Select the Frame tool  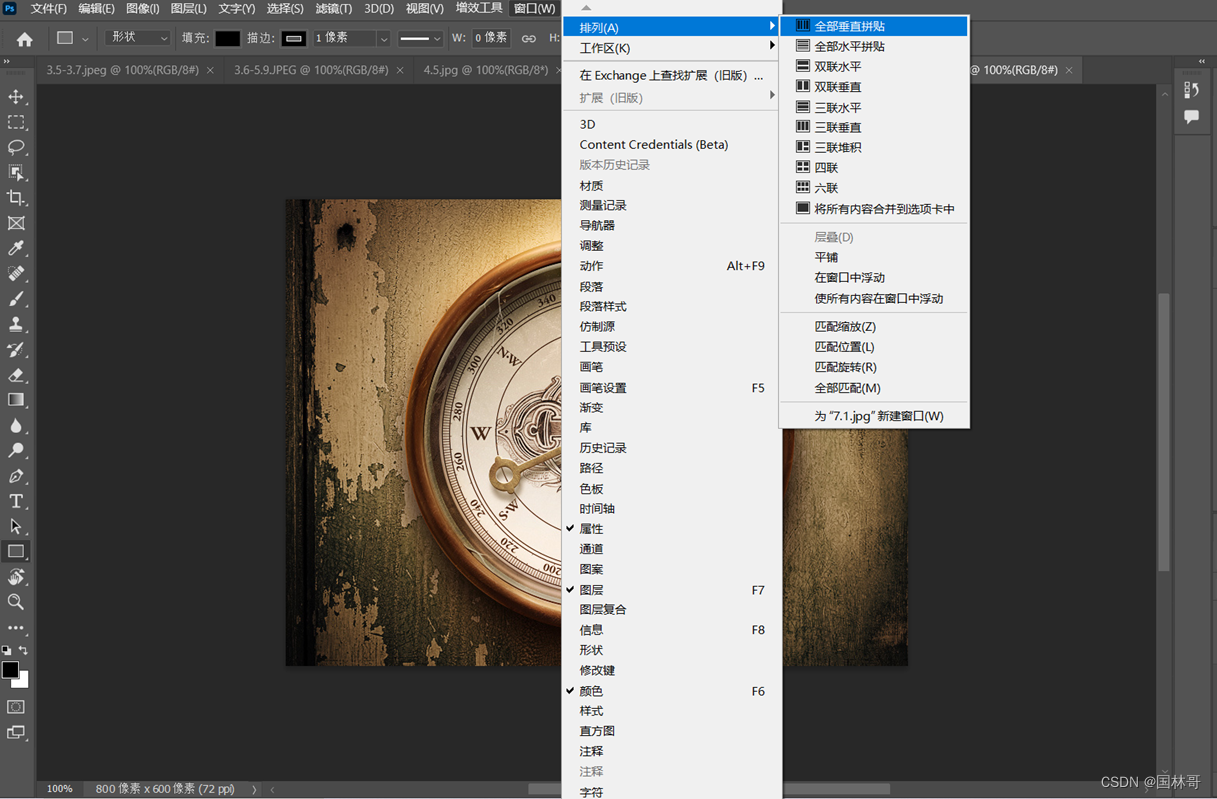pyautogui.click(x=16, y=223)
